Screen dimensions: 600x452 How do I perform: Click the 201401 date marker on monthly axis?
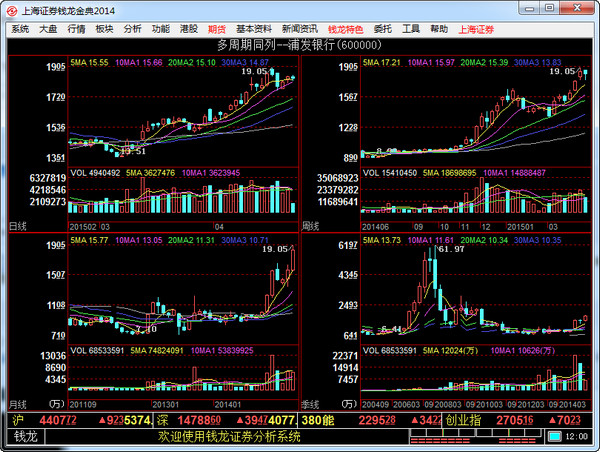(x=228, y=405)
